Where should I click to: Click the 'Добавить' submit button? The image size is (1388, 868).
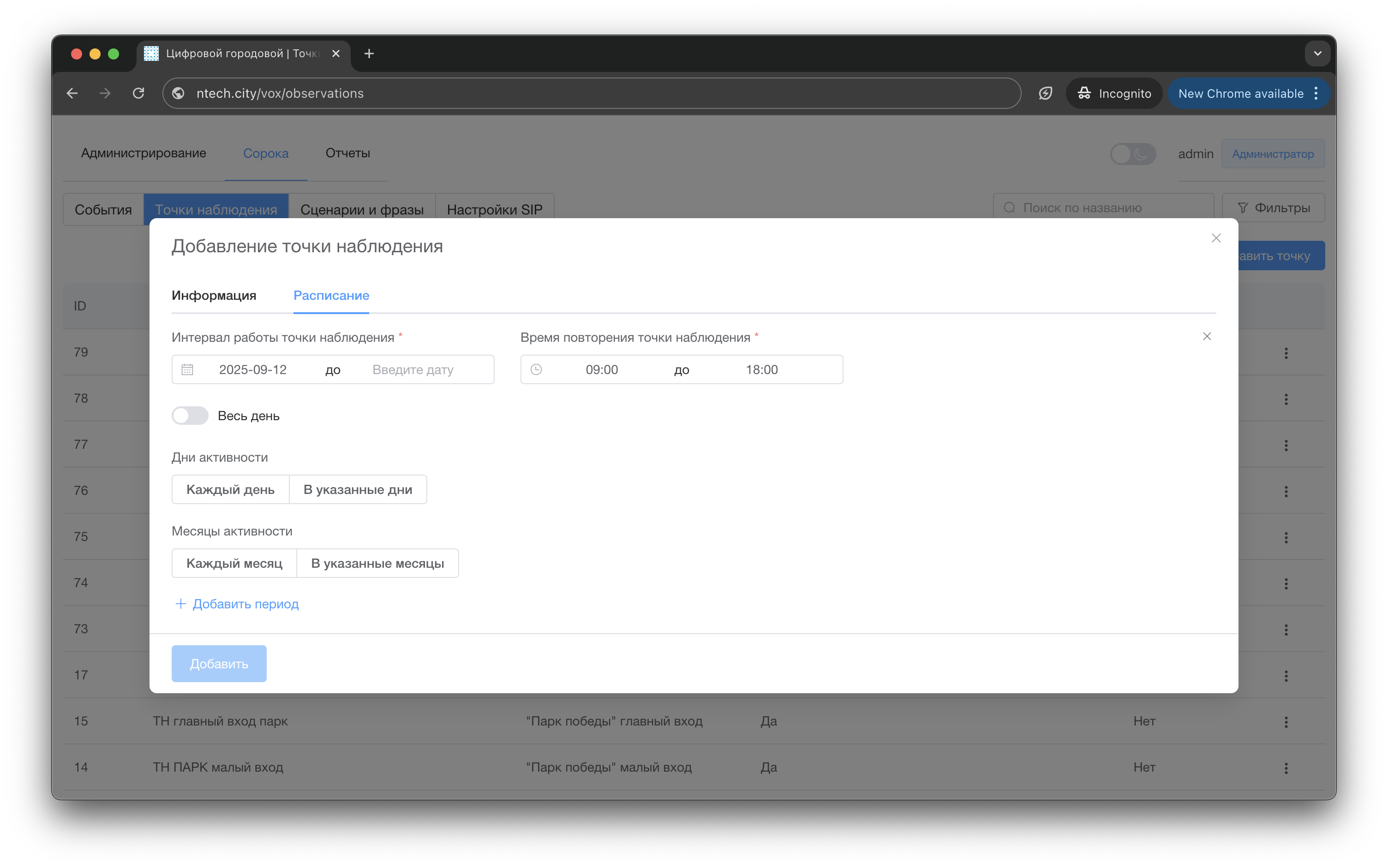coord(219,664)
